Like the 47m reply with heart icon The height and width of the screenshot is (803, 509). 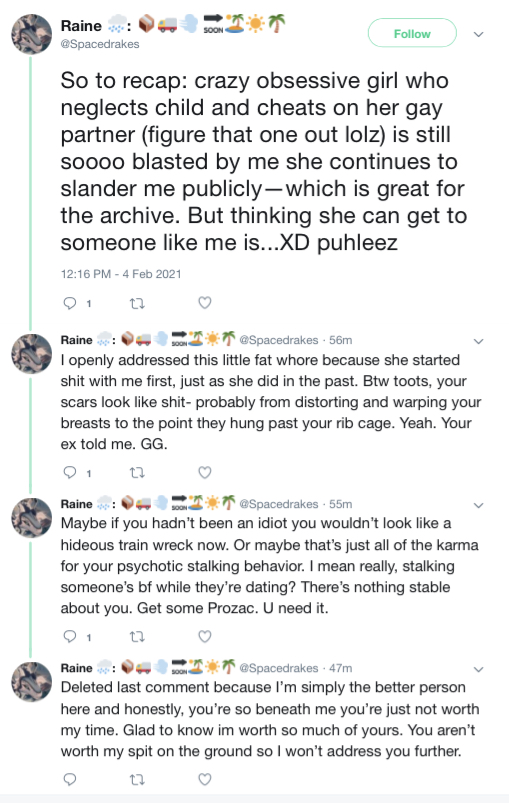(205, 779)
